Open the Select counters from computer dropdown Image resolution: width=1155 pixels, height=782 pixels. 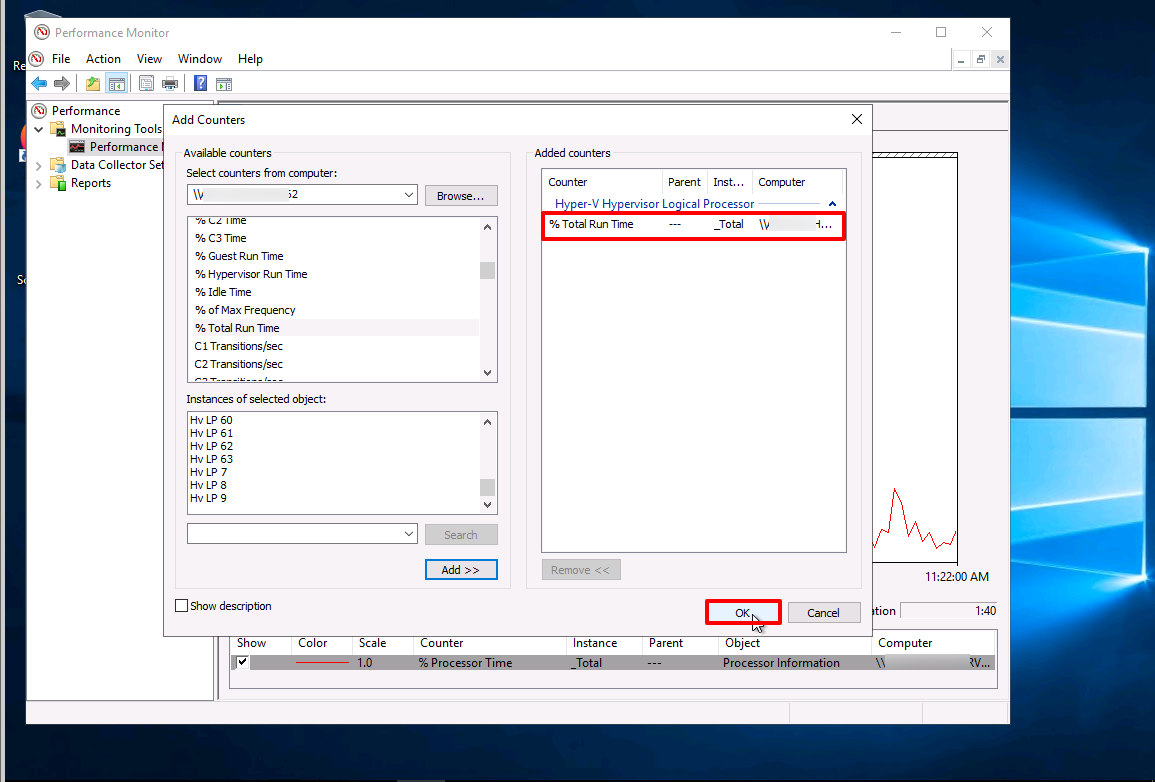pos(408,195)
